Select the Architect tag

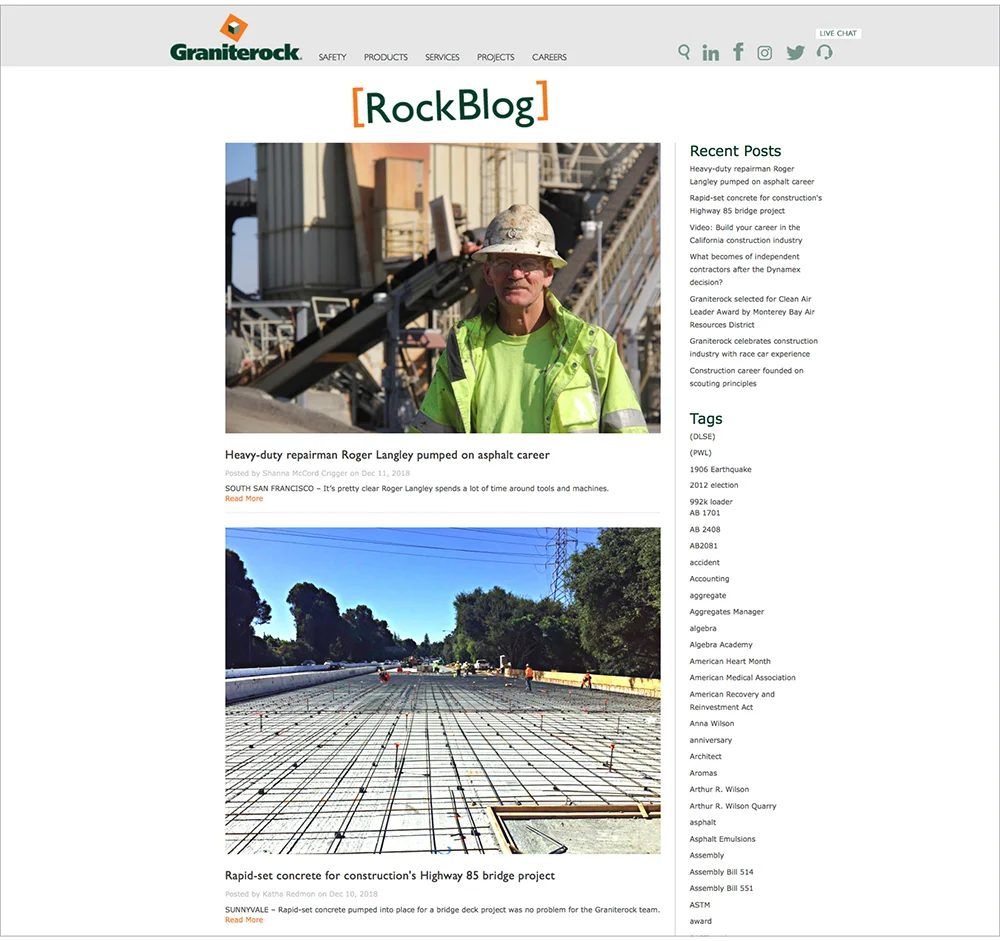[705, 757]
